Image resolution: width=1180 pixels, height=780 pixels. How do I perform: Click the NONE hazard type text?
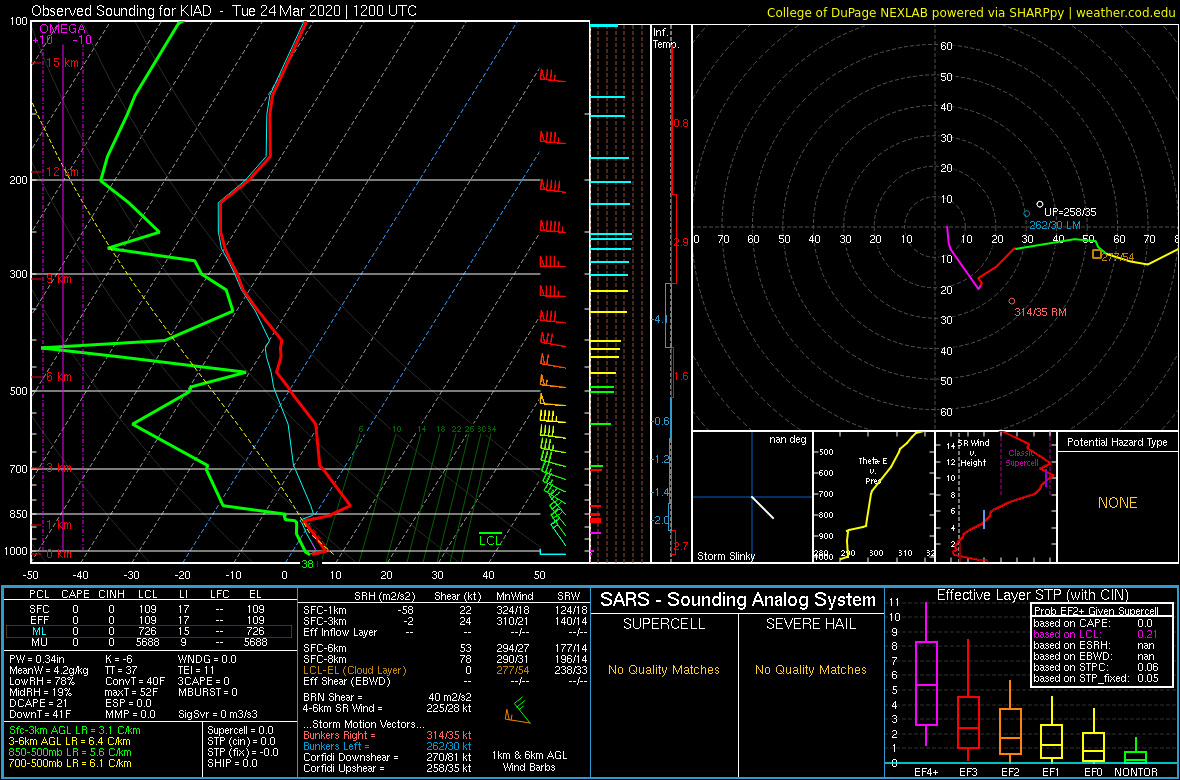[1118, 503]
